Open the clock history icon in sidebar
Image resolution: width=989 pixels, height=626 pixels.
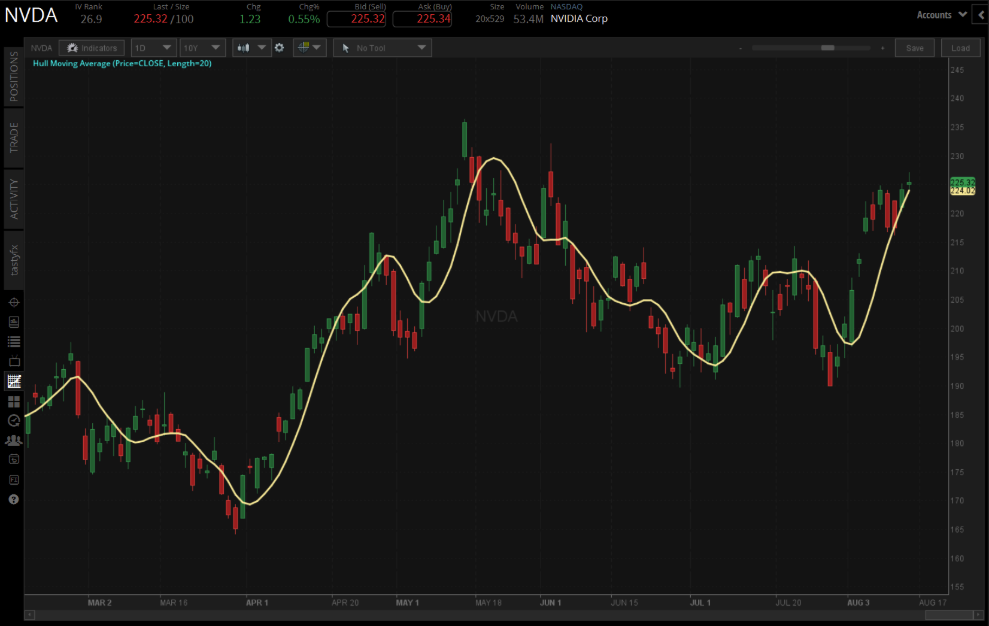point(14,421)
